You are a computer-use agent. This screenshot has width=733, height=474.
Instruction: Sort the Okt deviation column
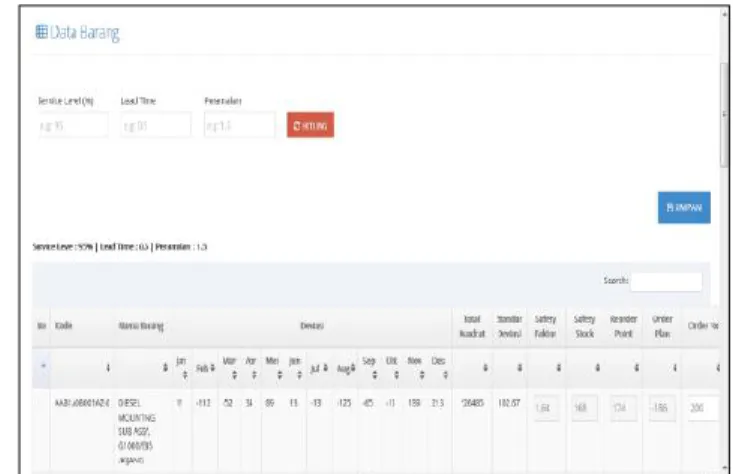tap(396, 375)
